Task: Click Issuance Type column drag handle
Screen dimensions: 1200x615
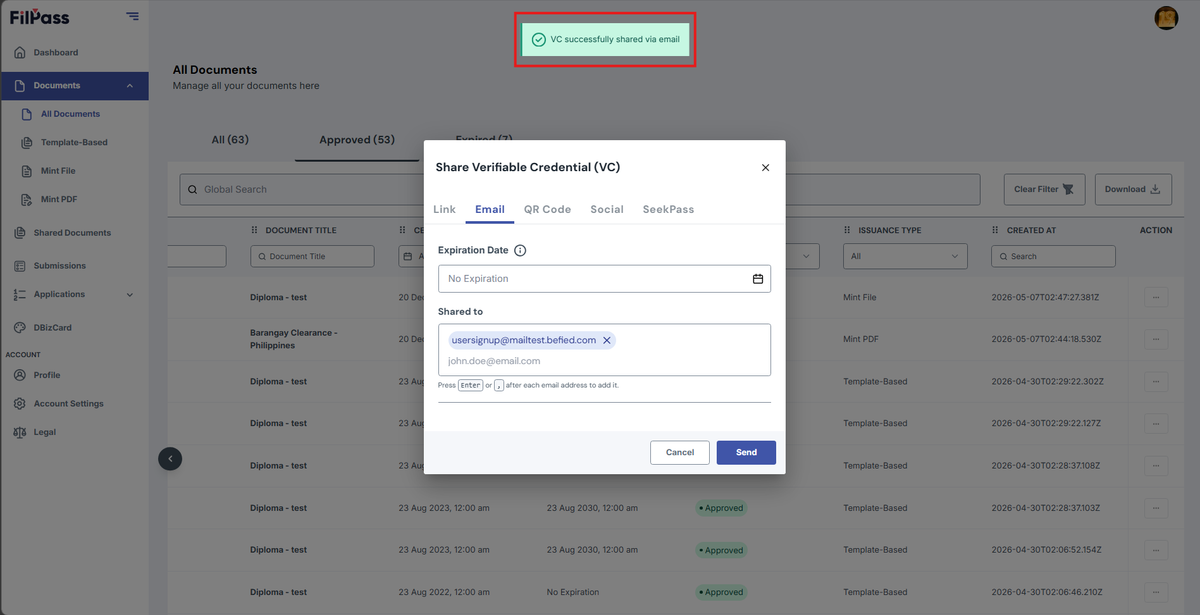Action: pos(849,230)
